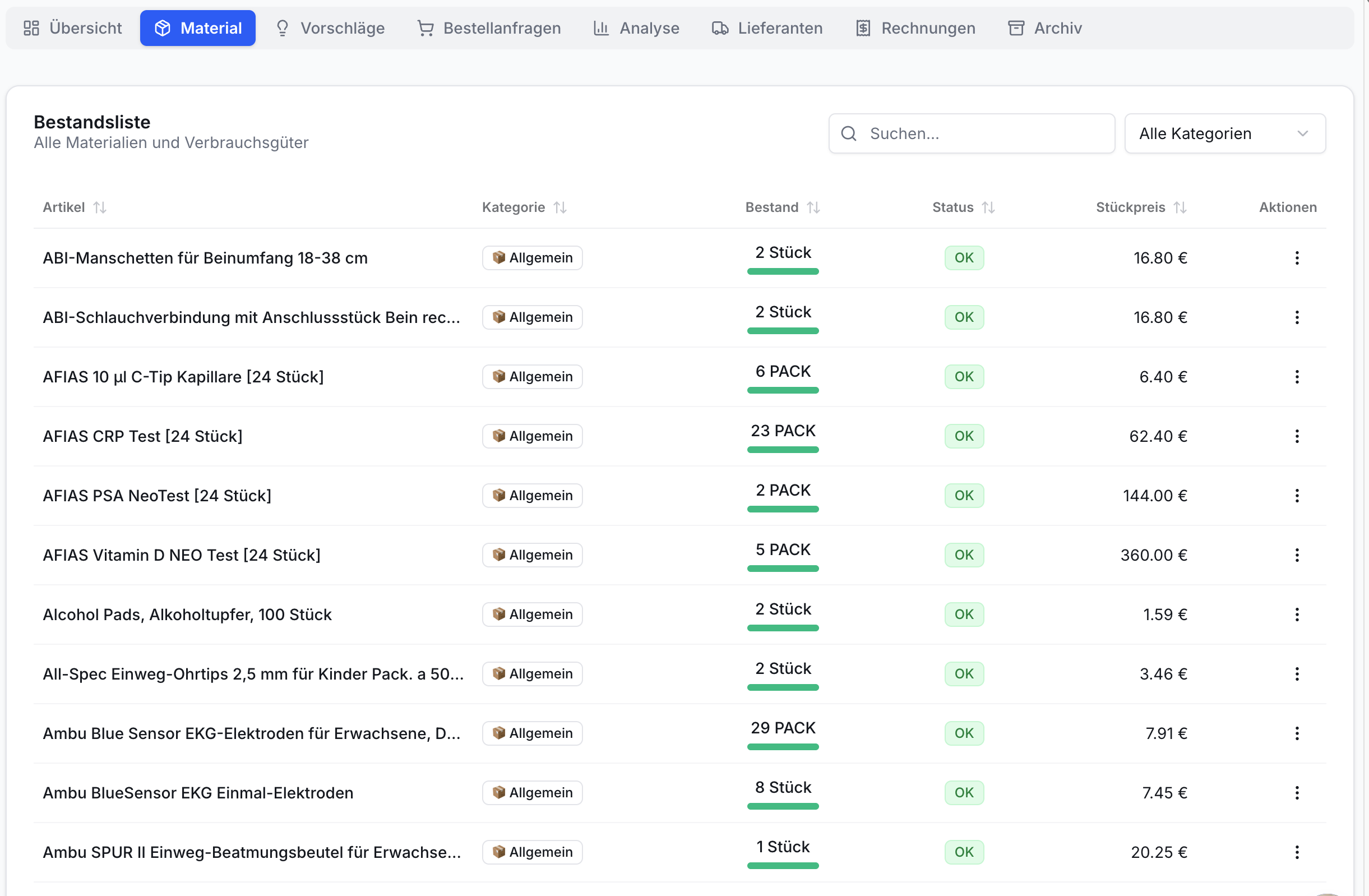This screenshot has width=1369, height=896.
Task: Click stock bar under 29 PACK
Action: (x=783, y=747)
